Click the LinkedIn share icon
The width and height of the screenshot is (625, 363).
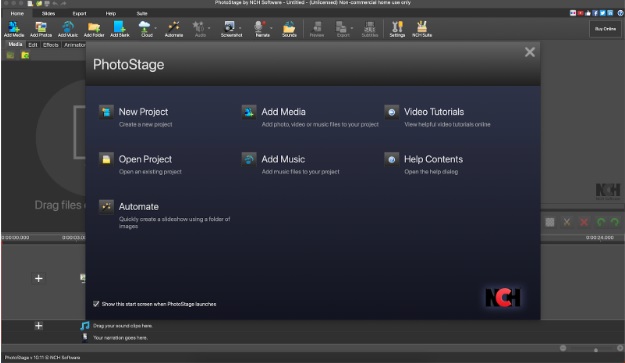coord(610,13)
